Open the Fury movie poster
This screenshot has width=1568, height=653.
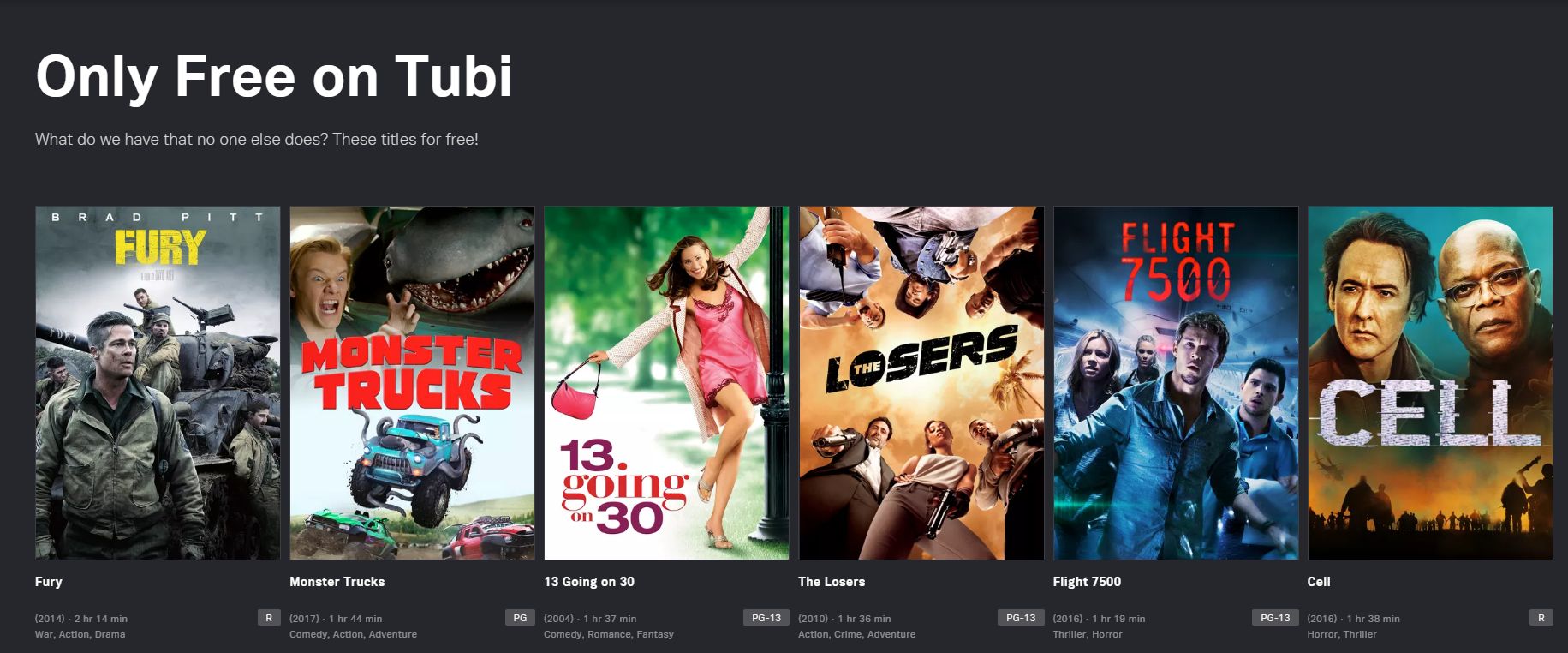(x=158, y=383)
